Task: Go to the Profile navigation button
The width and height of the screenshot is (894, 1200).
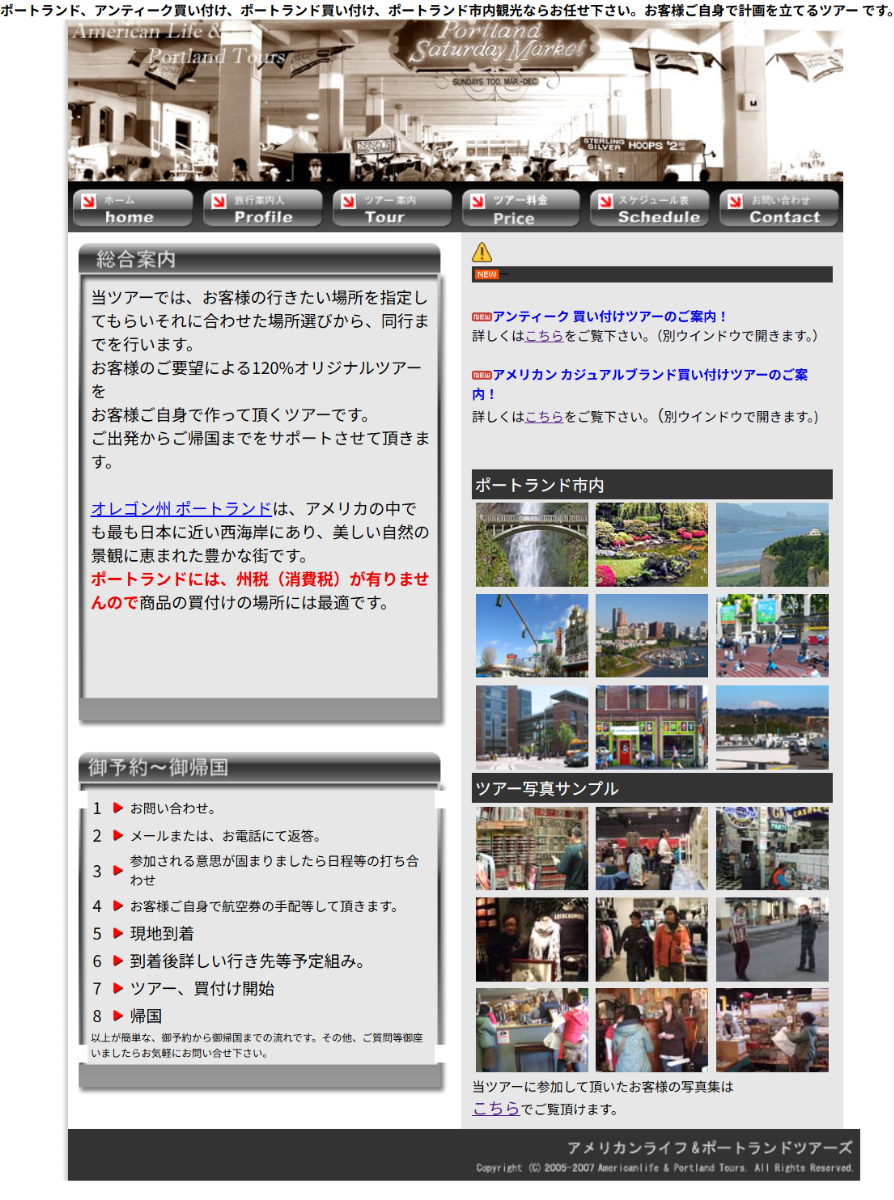Action: point(263,209)
